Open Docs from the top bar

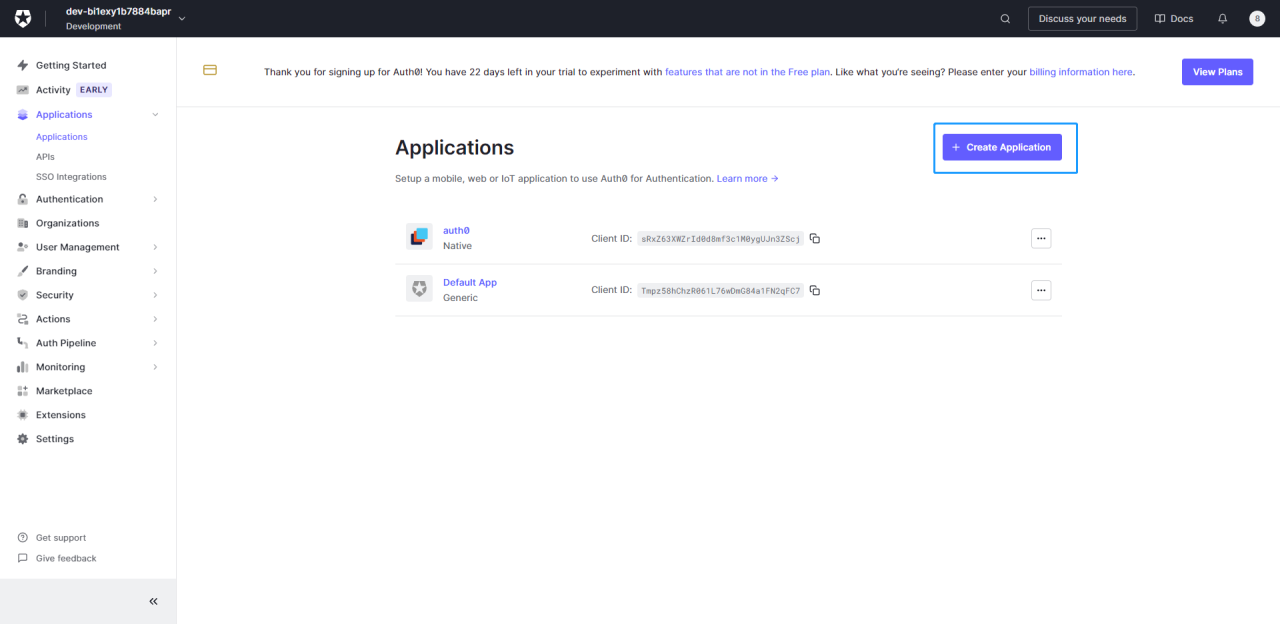(1174, 19)
